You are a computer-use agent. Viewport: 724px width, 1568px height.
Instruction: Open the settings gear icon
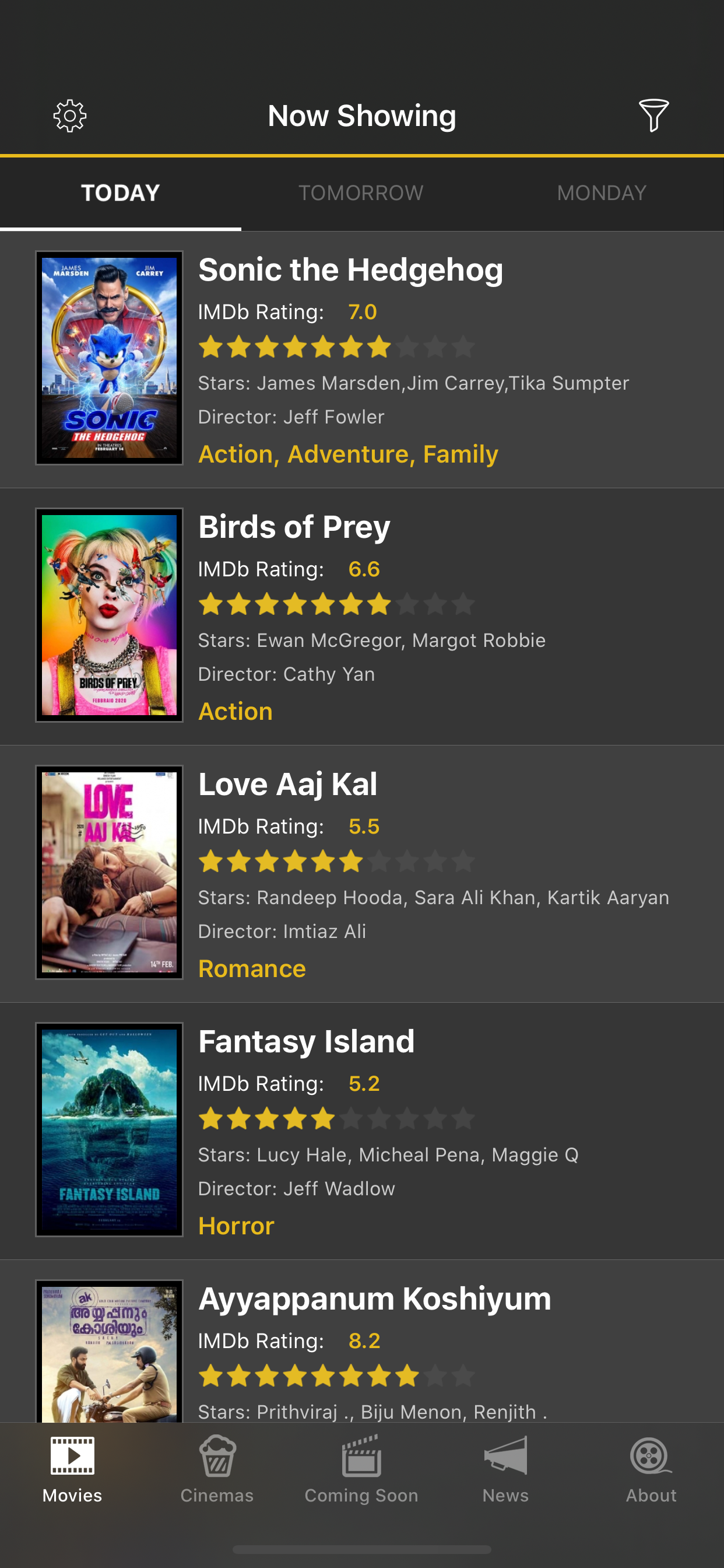70,114
